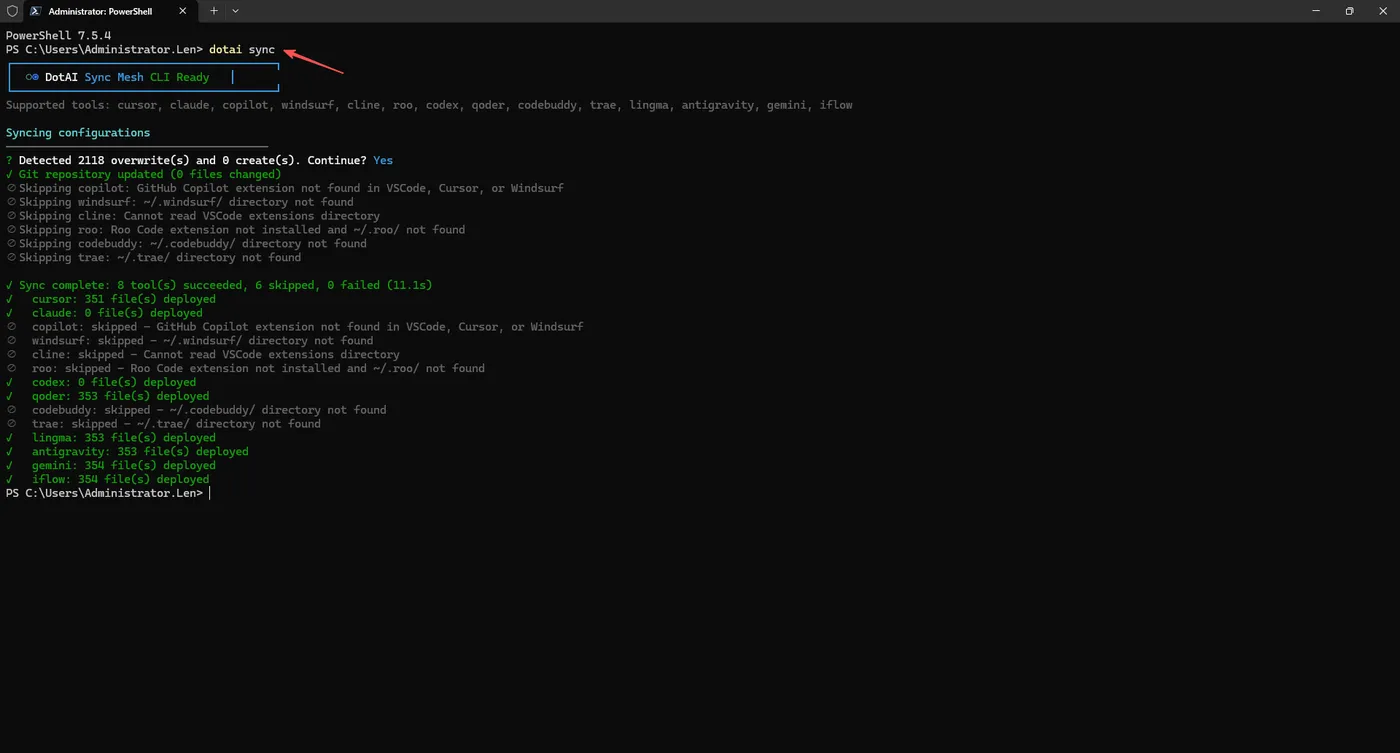Click the 'dotai sync' command text
Screen dimensions: 1400x753
(x=241, y=49)
